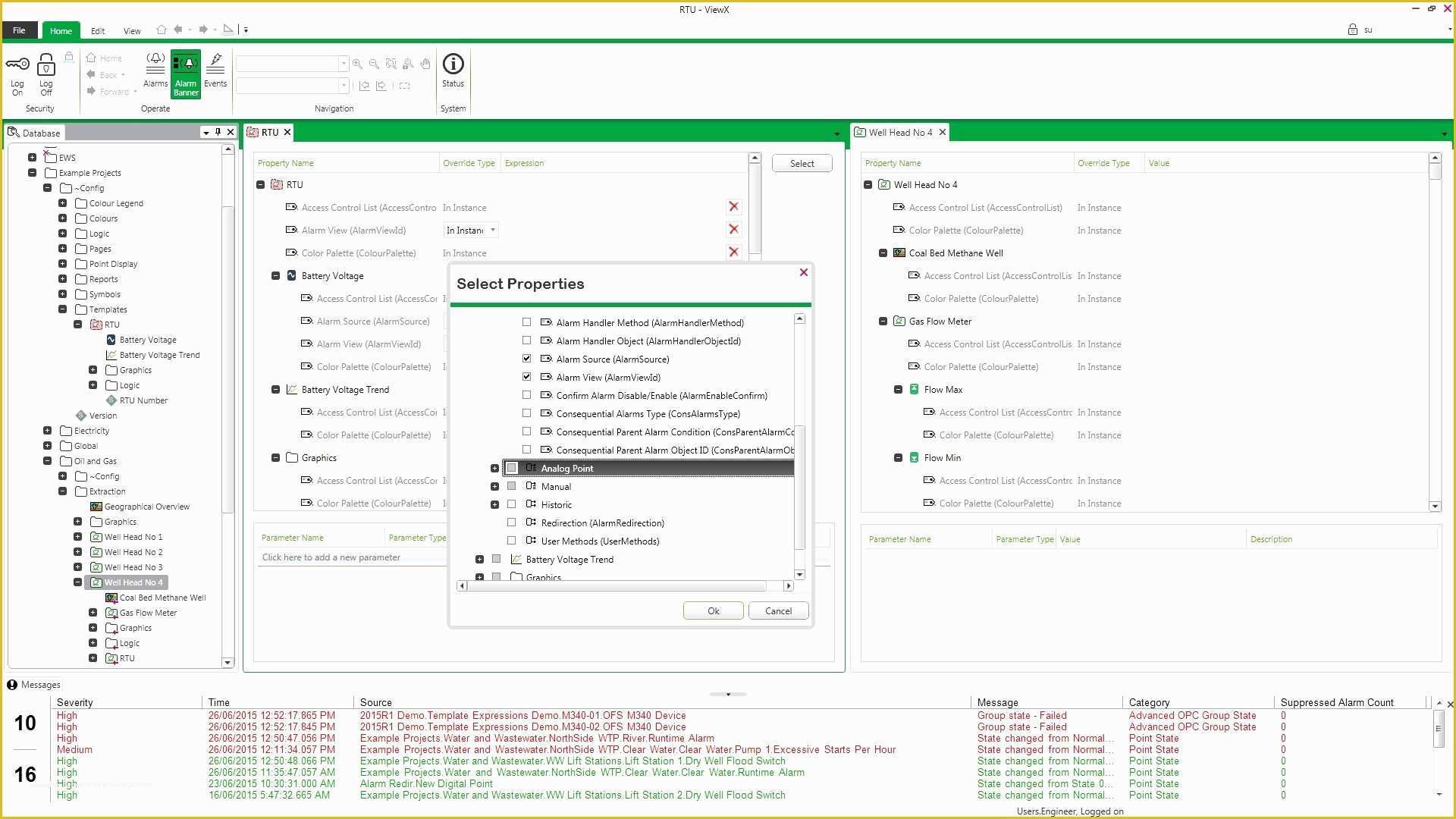This screenshot has width=1456, height=819.
Task: Click the Messages panel icon
Action: click(x=12, y=685)
